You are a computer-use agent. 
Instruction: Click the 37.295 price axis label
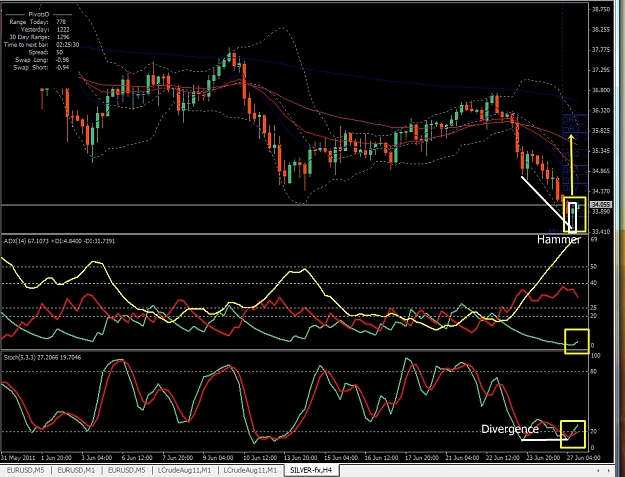point(601,70)
